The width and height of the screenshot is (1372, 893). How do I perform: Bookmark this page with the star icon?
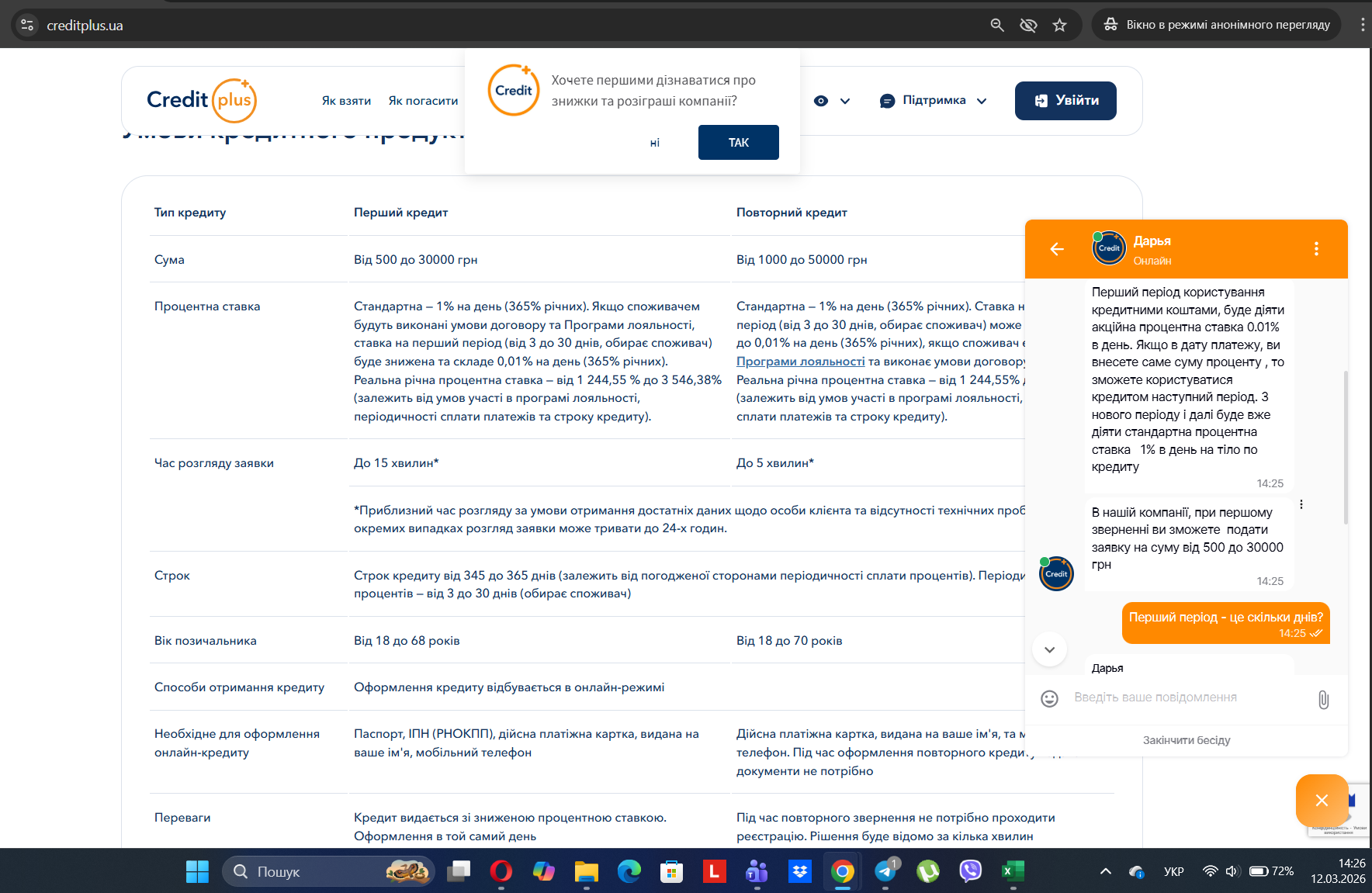pos(1059,25)
